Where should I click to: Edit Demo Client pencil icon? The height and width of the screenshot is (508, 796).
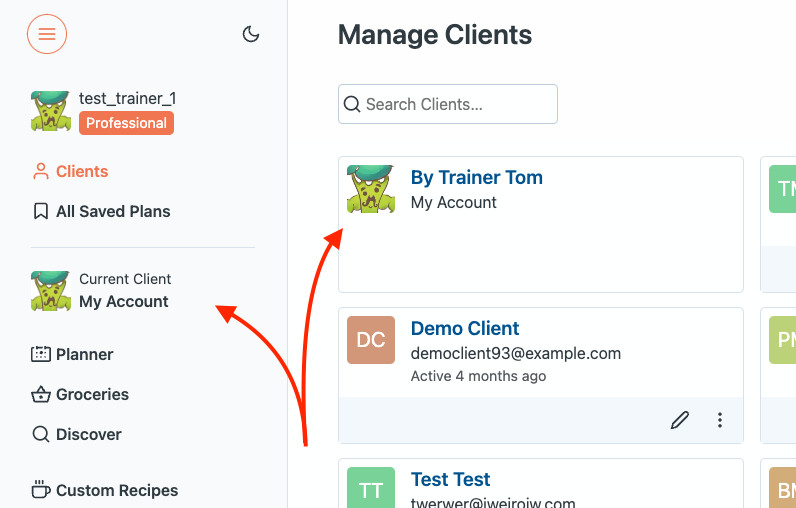(x=680, y=420)
